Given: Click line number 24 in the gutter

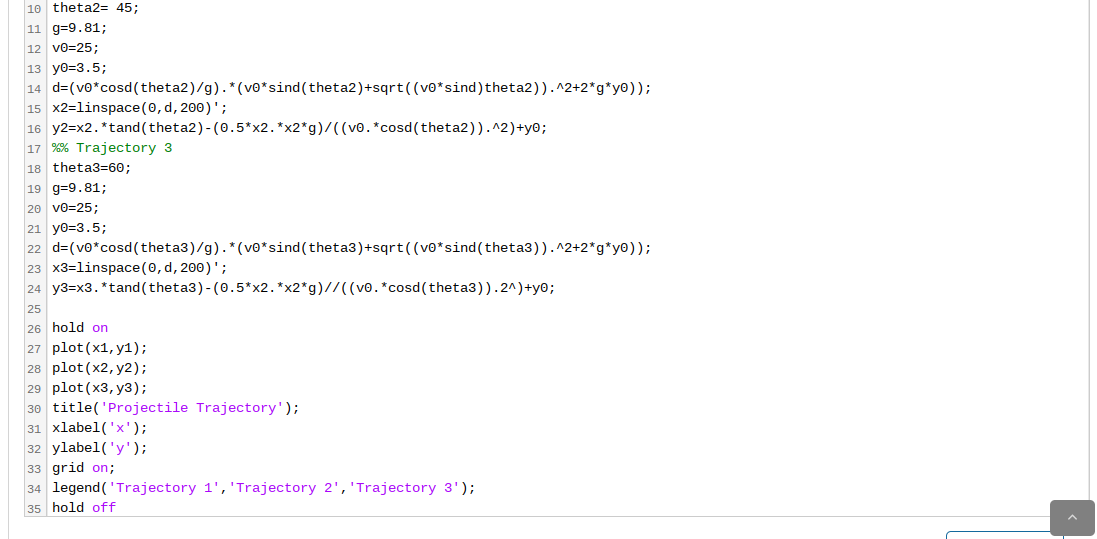Looking at the screenshot, I should coord(34,289).
